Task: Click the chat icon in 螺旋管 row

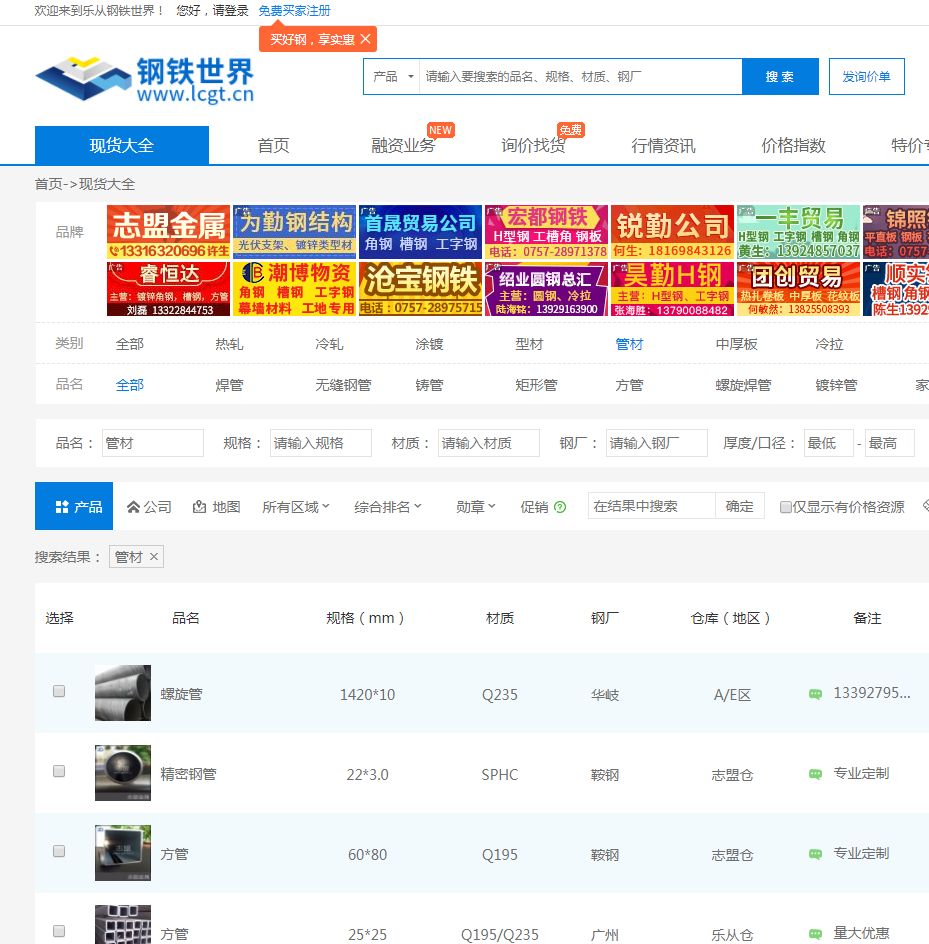Action: click(x=815, y=694)
